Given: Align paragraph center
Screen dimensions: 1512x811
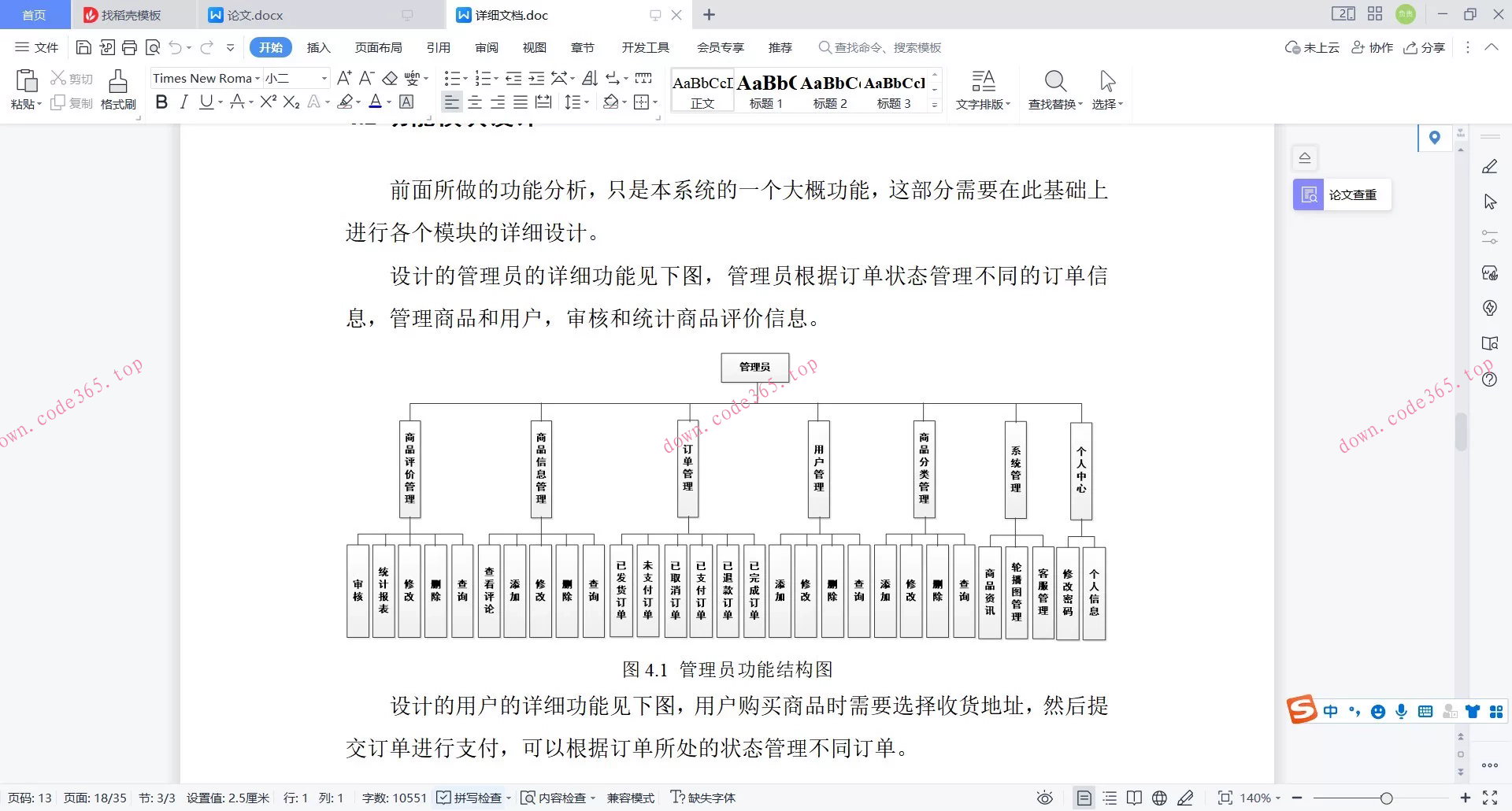Looking at the screenshot, I should (475, 102).
